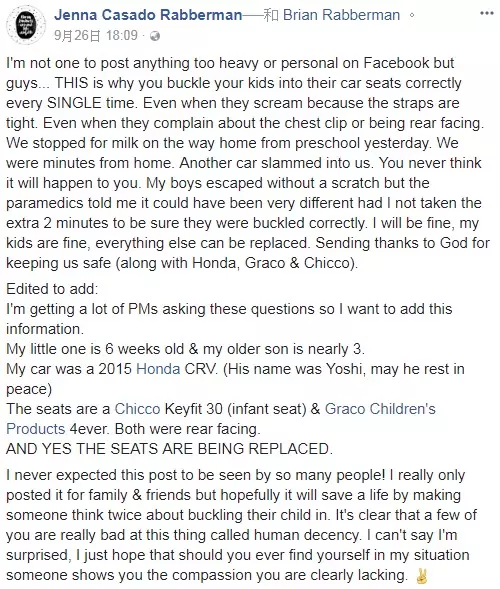Click the 'AND YES THE SEATS ARE BEING REPLACED' line

[x=169, y=449]
